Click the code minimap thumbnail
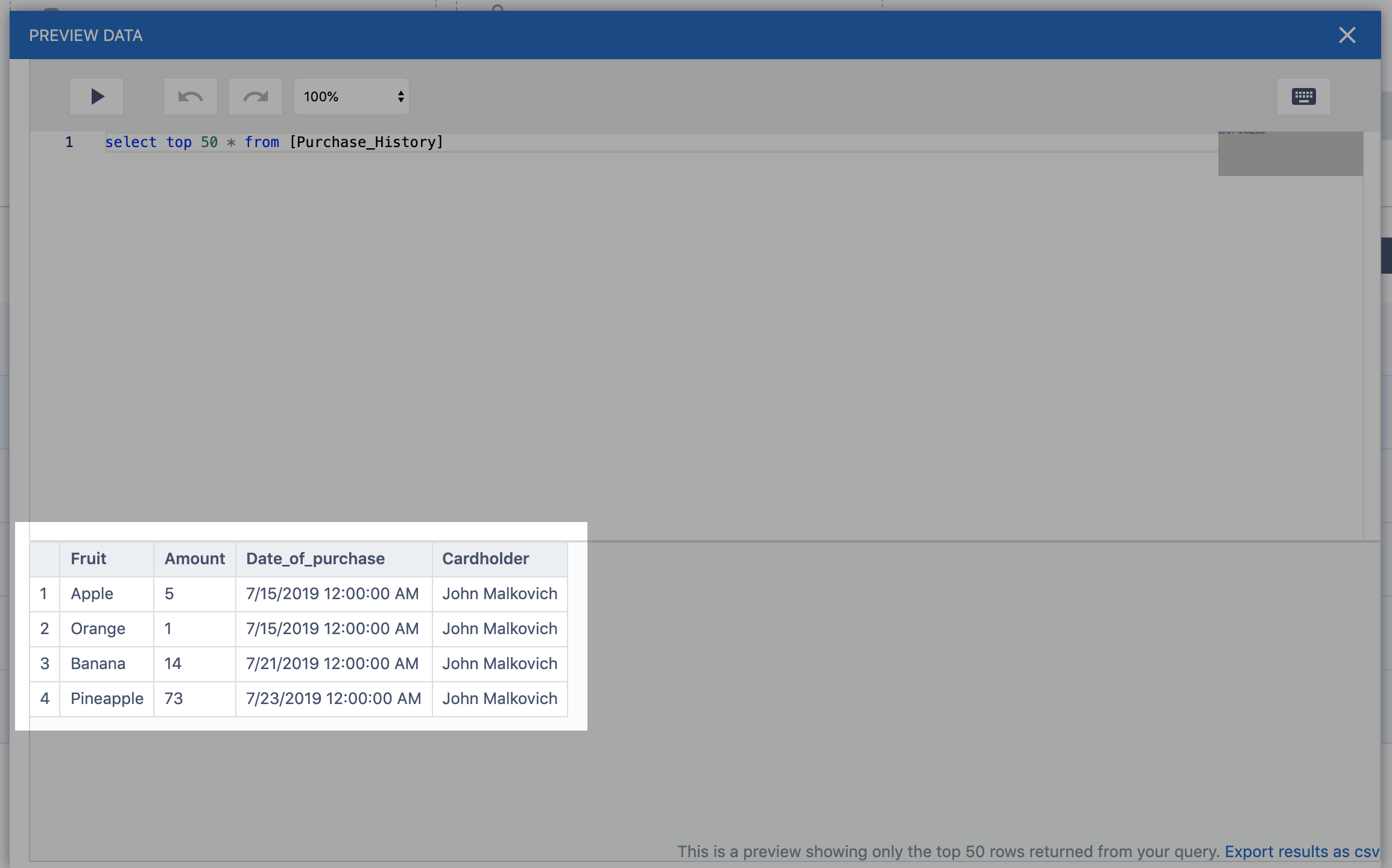The width and height of the screenshot is (1392, 868). [1290, 154]
